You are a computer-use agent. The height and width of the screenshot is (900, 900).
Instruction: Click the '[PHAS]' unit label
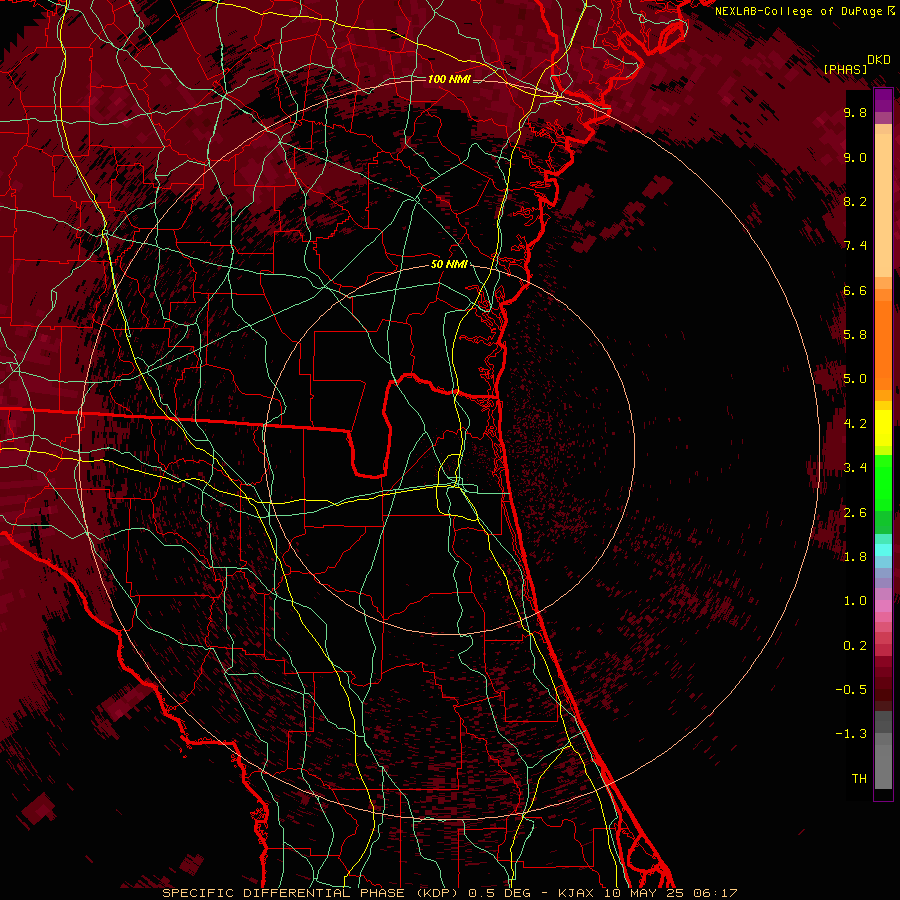coord(845,69)
